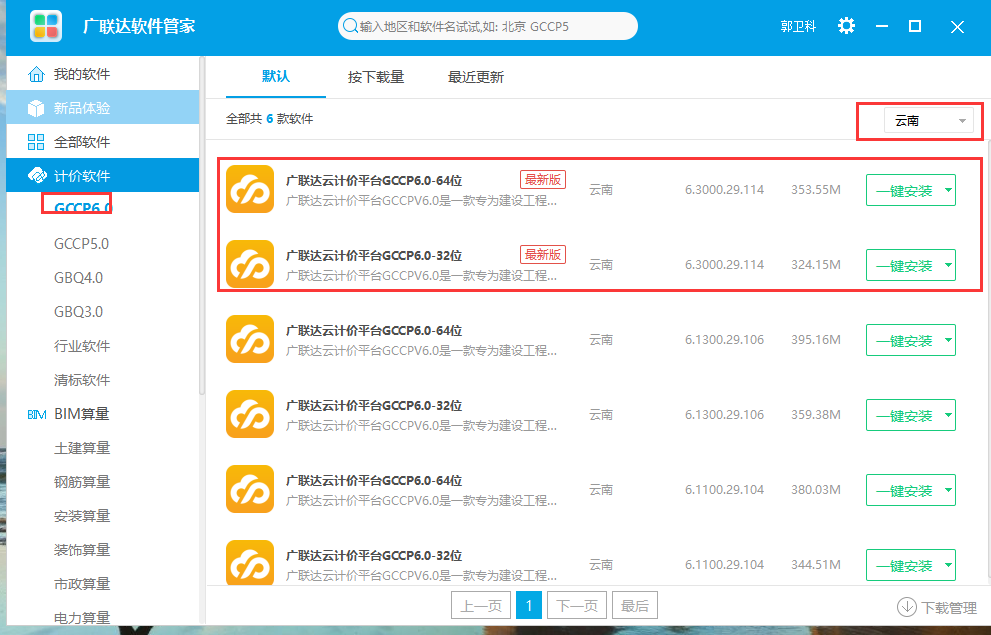Screen dimensions: 991x635
Task: Go to previous page with 上一页
Action: pyautogui.click(x=481, y=605)
